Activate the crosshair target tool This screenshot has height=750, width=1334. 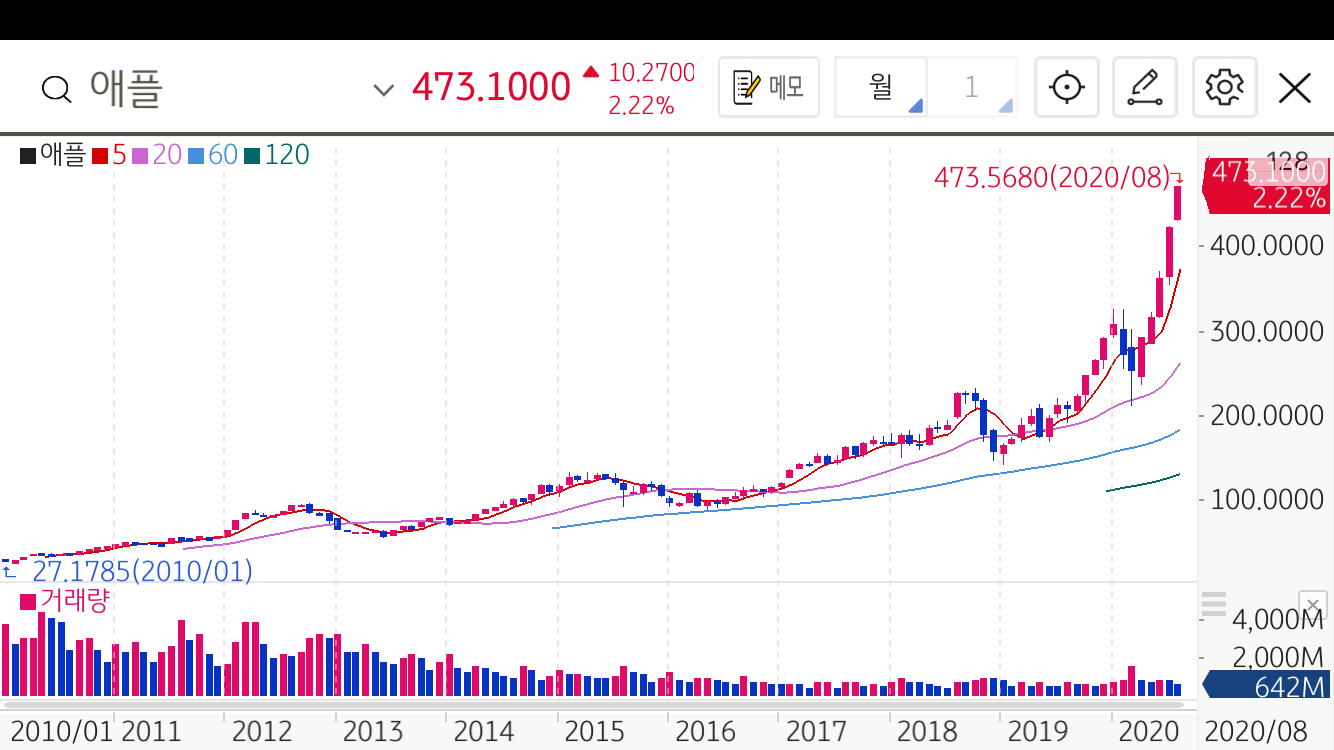(x=1067, y=87)
